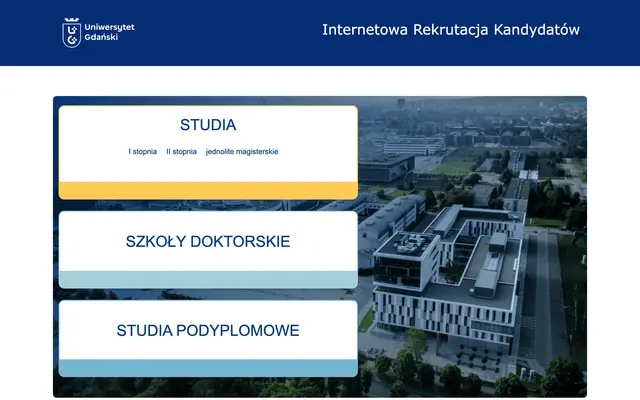Select the II stopnia link
The height and width of the screenshot is (400, 640).
point(181,151)
